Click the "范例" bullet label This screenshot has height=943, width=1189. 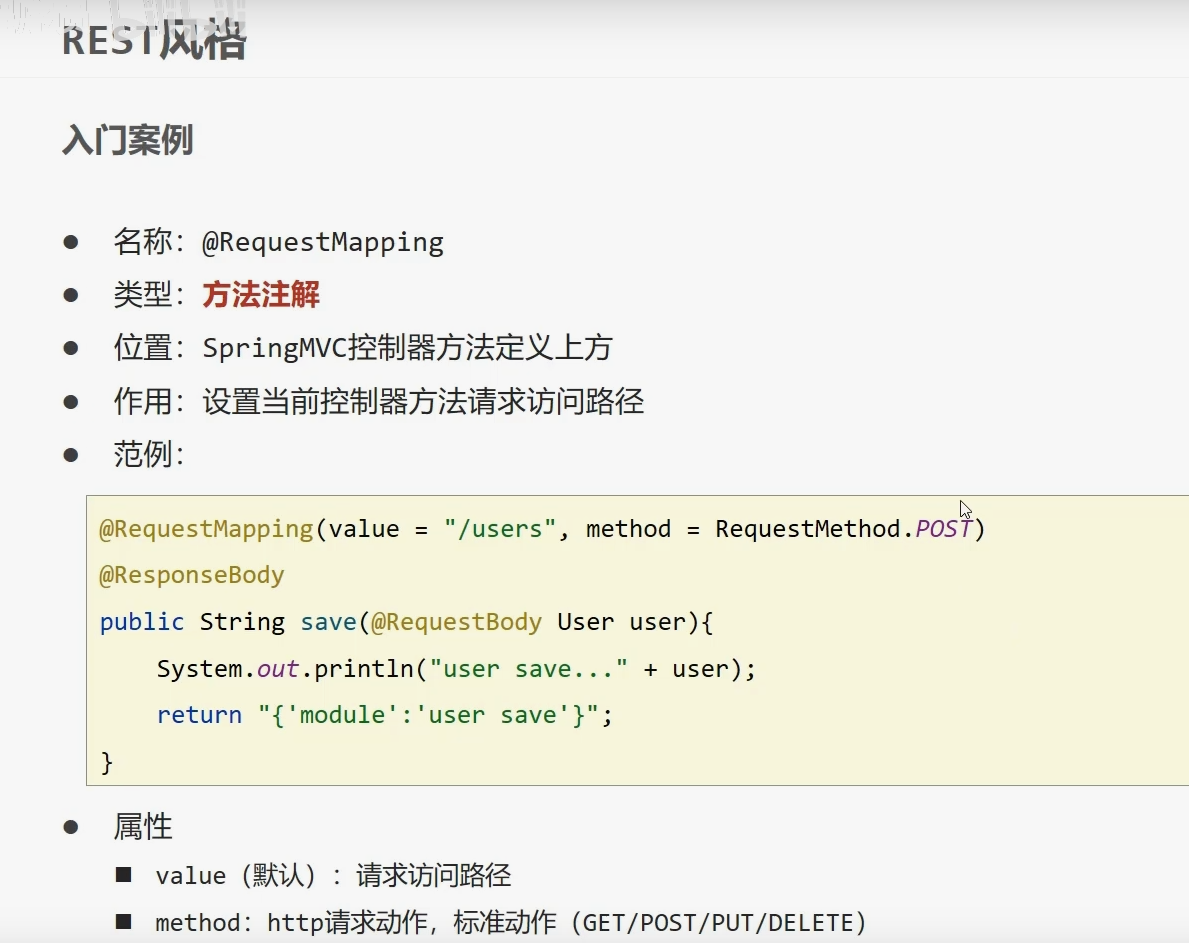(148, 454)
